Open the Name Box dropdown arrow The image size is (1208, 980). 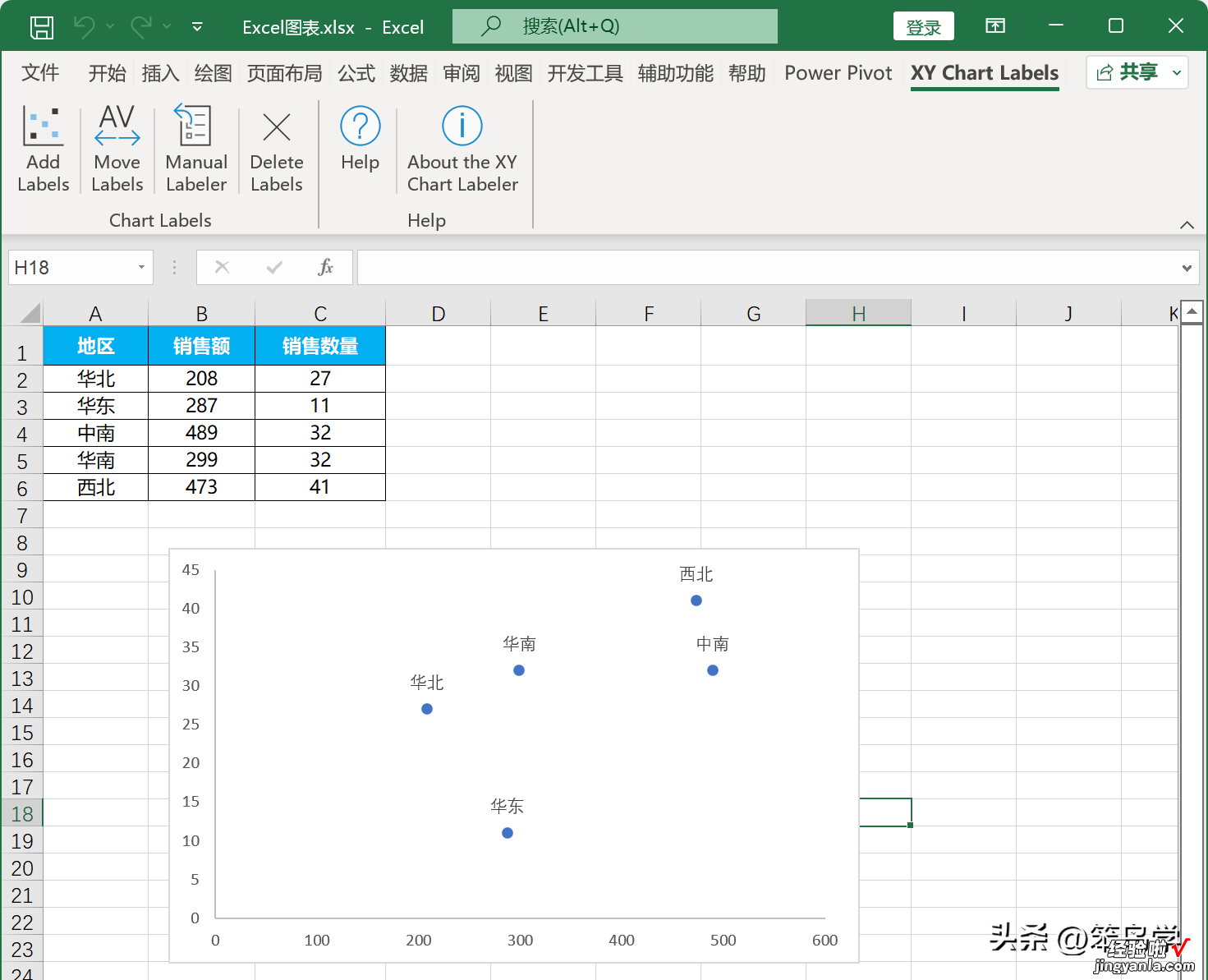click(141, 268)
